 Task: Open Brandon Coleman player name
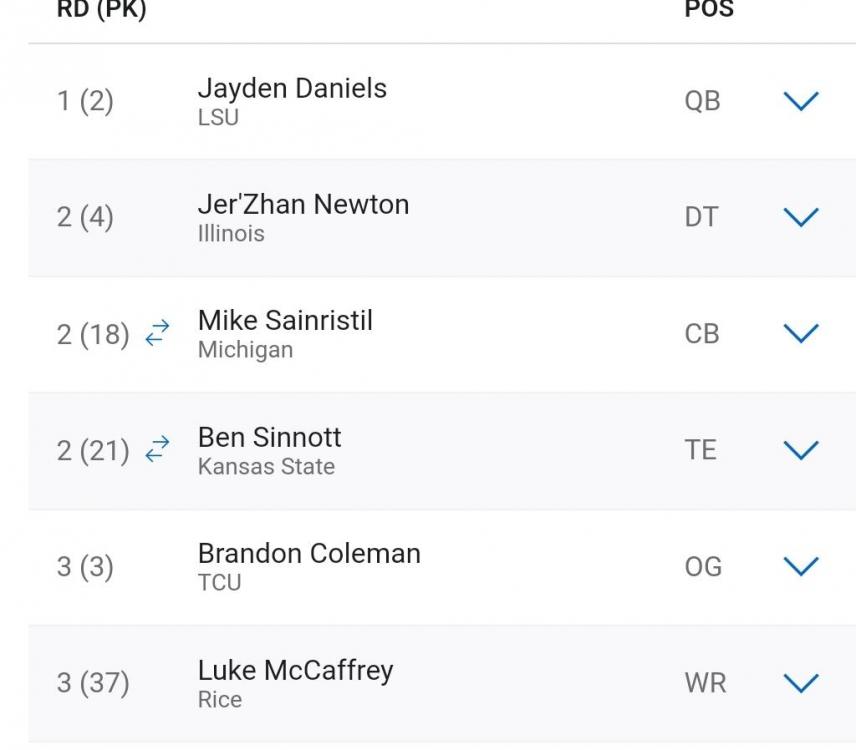(x=309, y=553)
